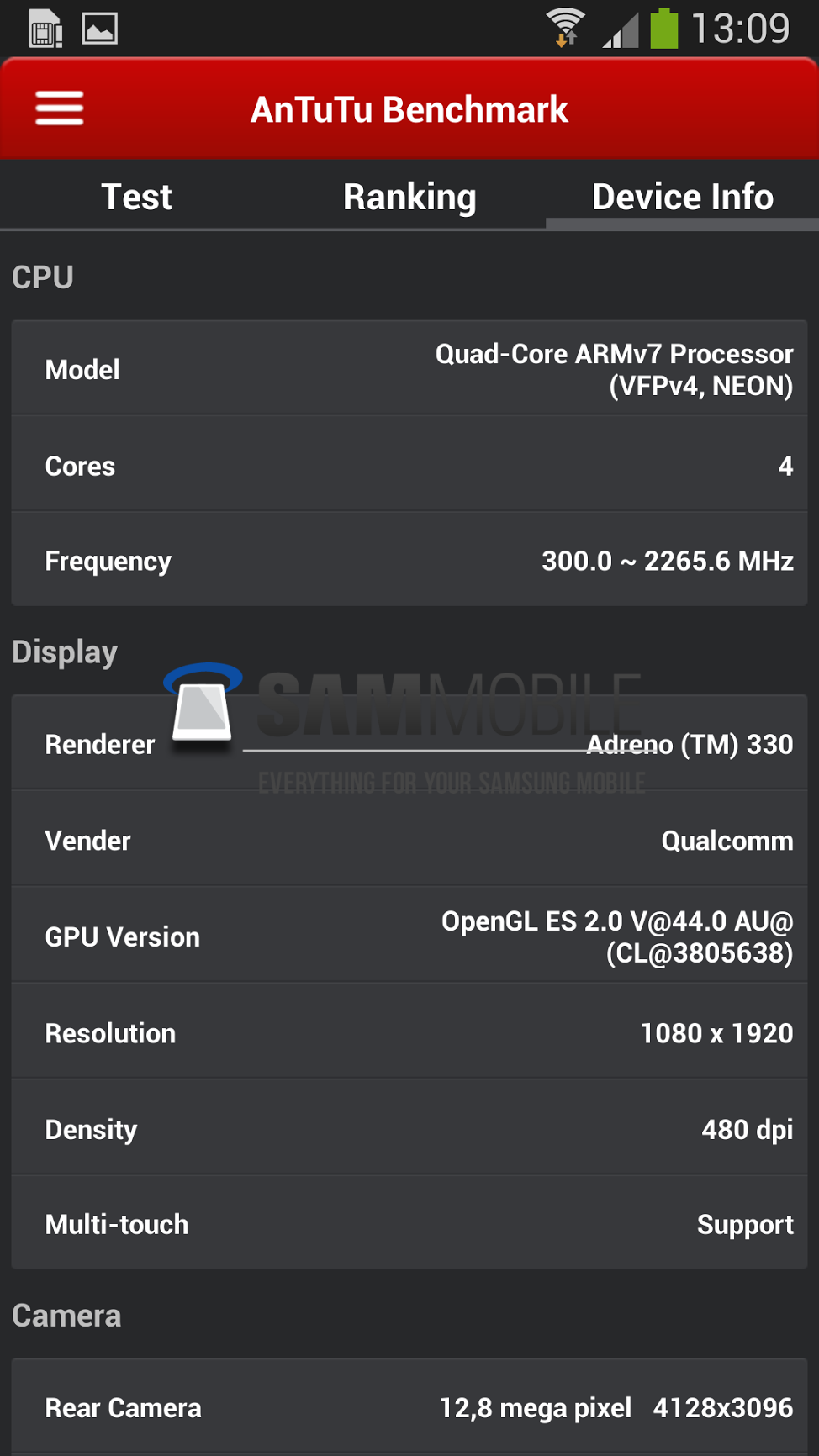Tap the Cores row

[409, 466]
